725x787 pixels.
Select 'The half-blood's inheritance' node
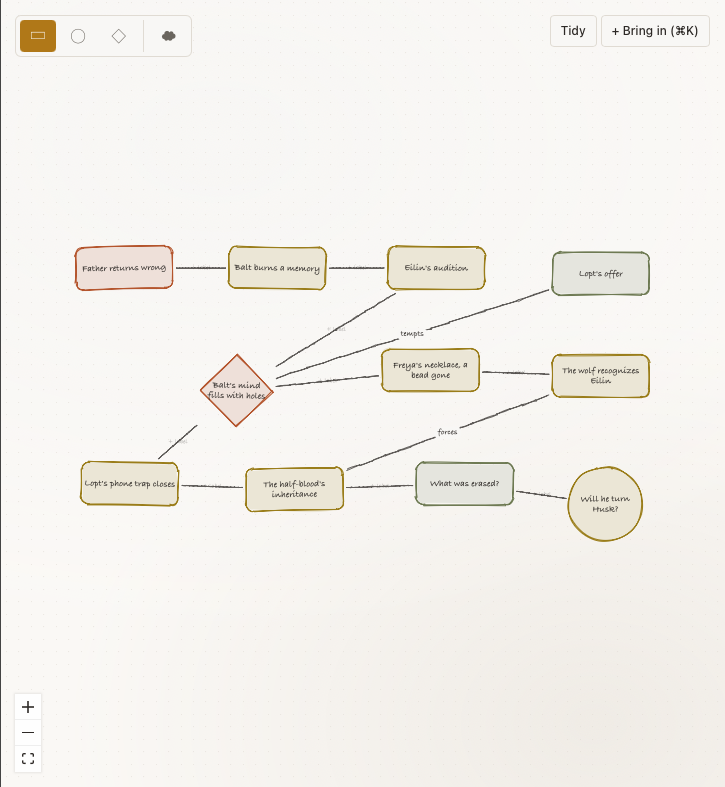pyautogui.click(x=295, y=489)
